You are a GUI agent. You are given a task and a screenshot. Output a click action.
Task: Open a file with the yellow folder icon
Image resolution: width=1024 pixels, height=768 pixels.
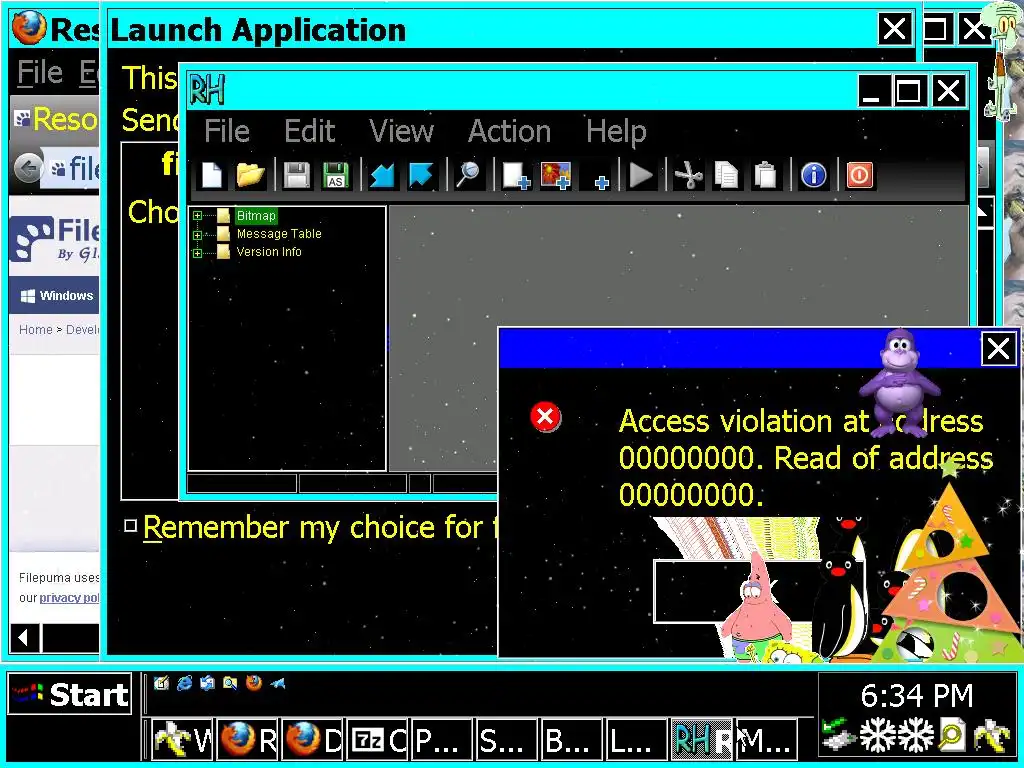(x=251, y=175)
